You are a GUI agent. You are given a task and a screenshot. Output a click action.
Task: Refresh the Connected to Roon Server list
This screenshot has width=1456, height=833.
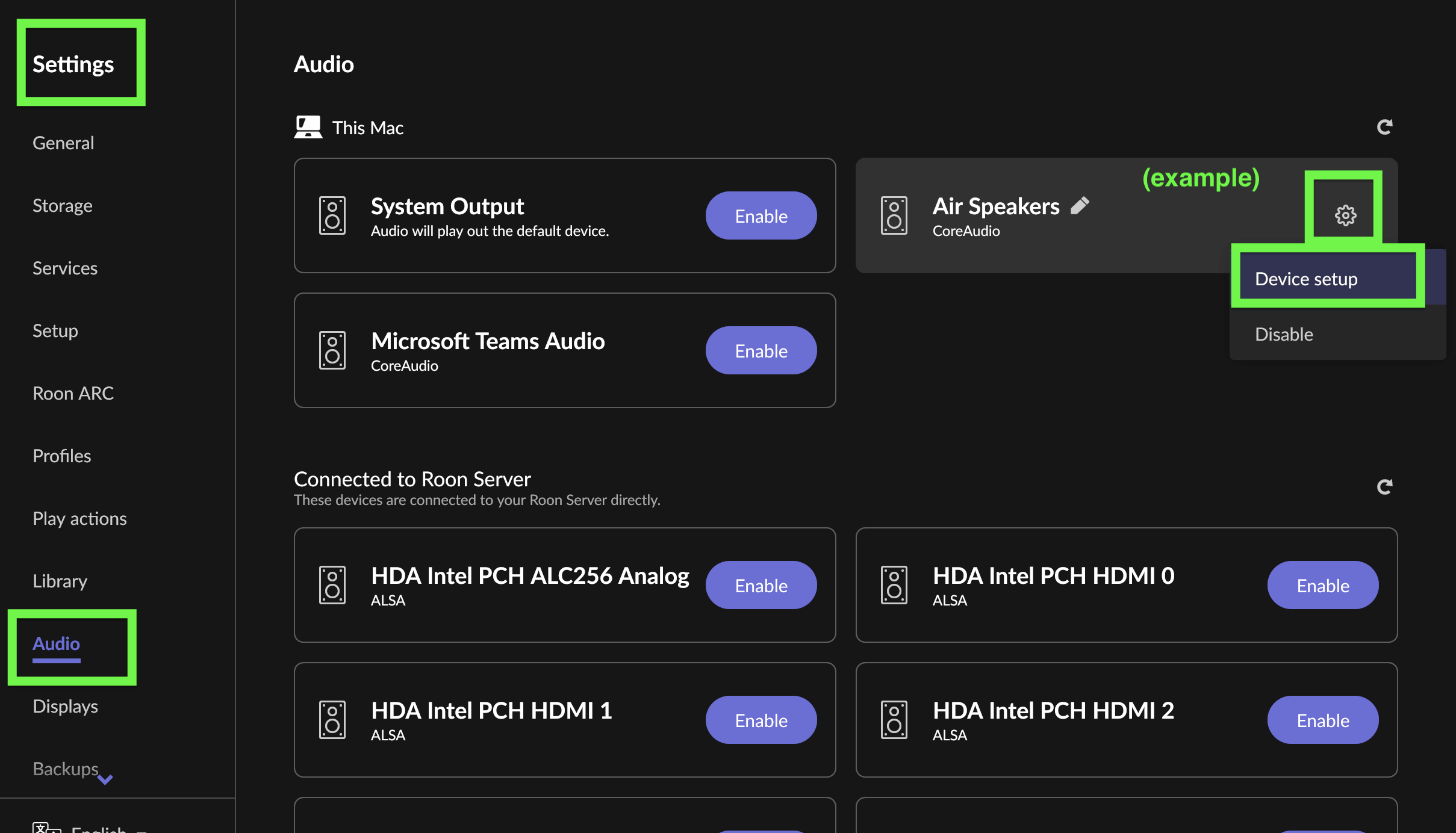(x=1384, y=486)
